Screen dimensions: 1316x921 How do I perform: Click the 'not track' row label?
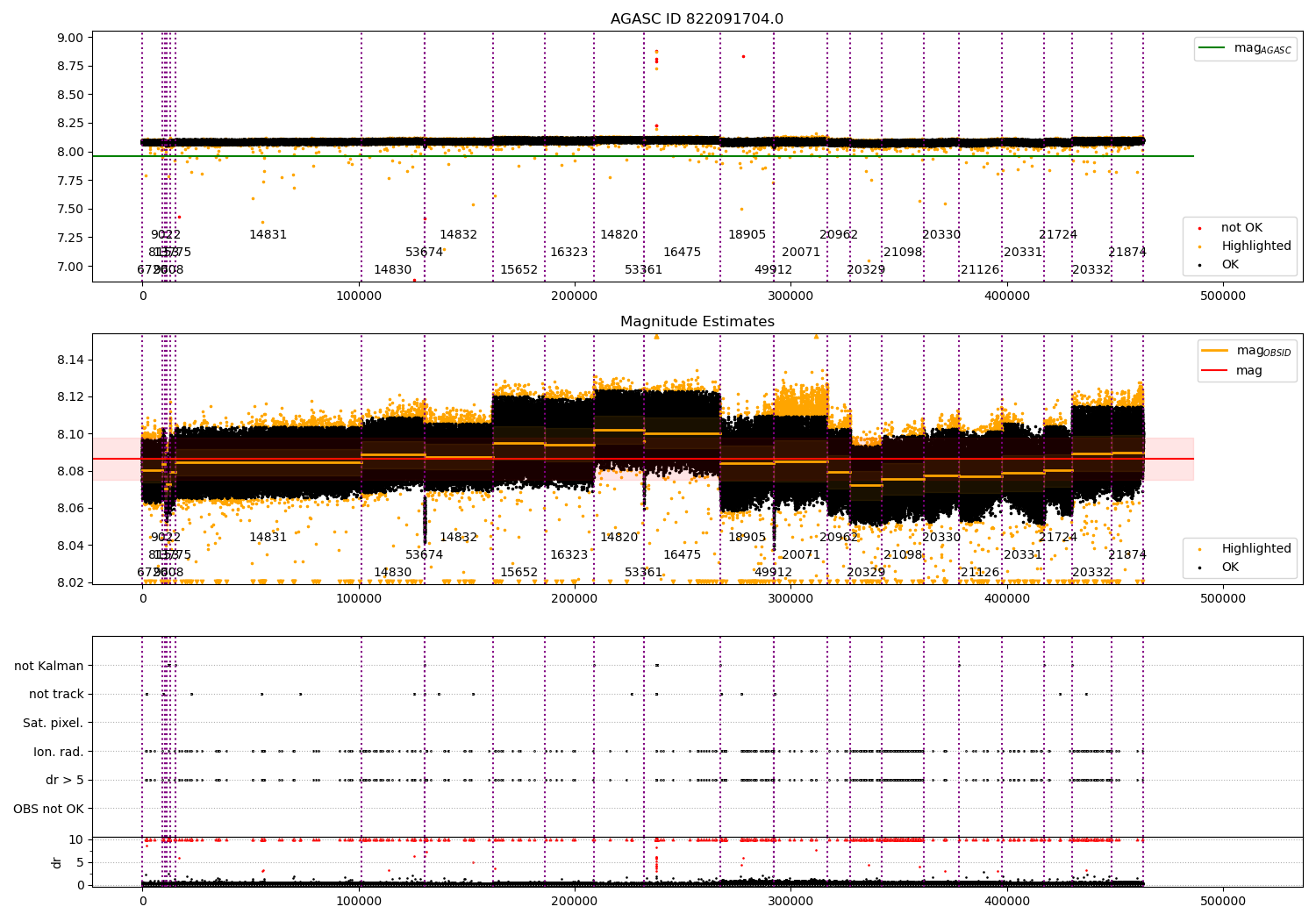56,694
